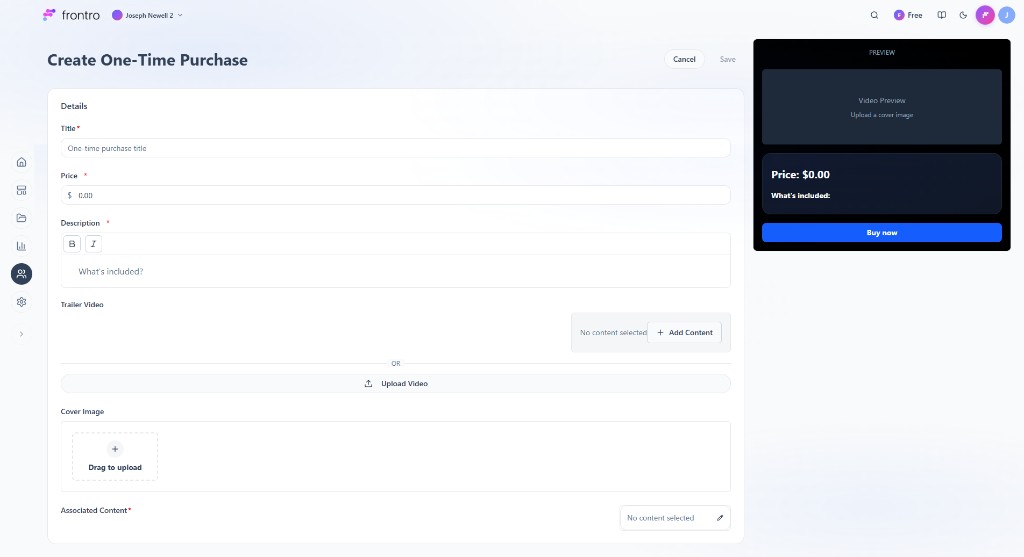
Task: Click the Free plan badge
Action: (908, 15)
